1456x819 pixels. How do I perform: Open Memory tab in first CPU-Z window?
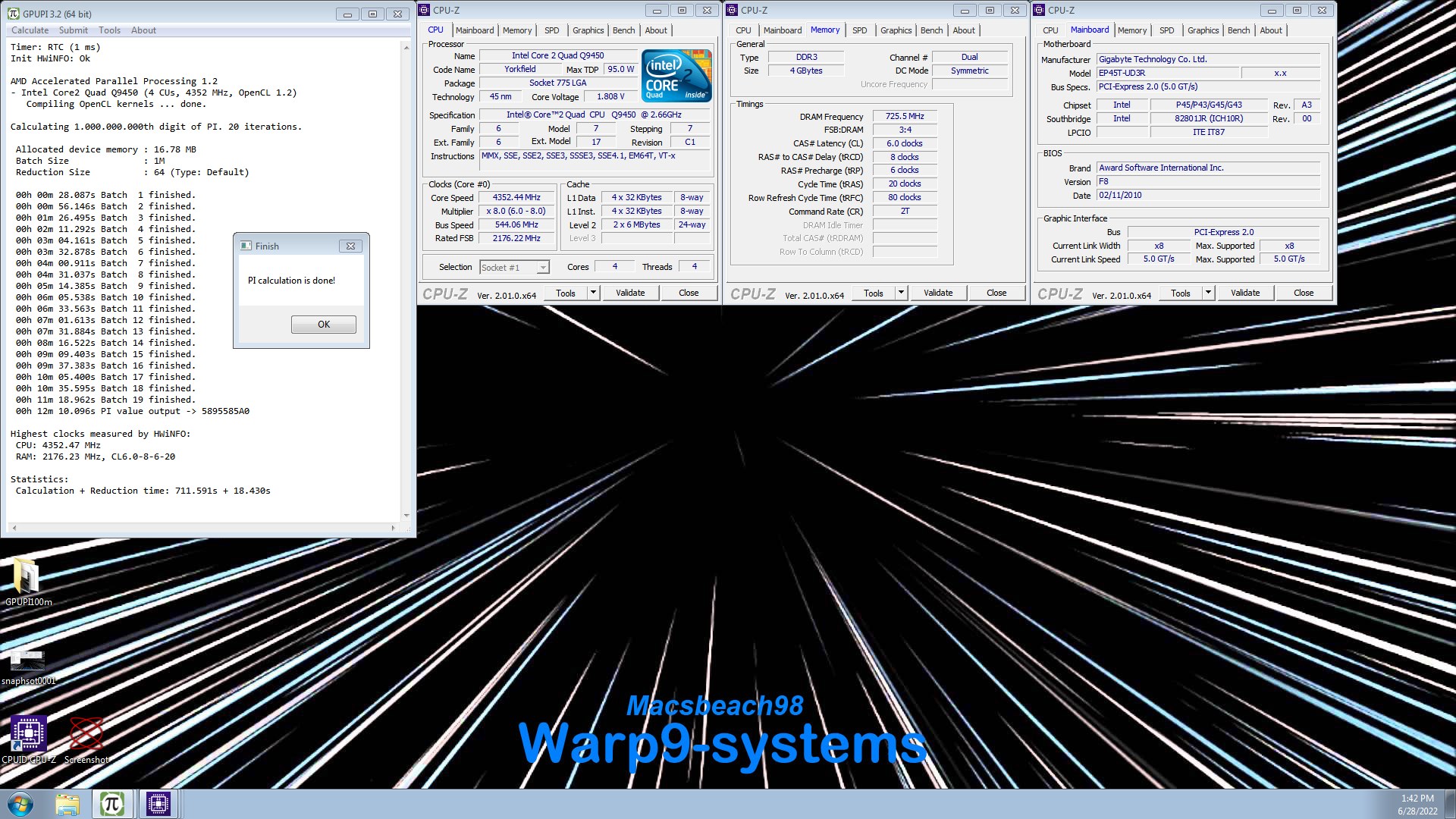coord(517,30)
